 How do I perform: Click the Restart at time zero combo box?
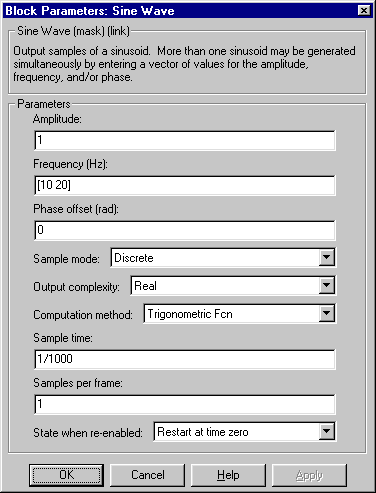[x=245, y=432]
